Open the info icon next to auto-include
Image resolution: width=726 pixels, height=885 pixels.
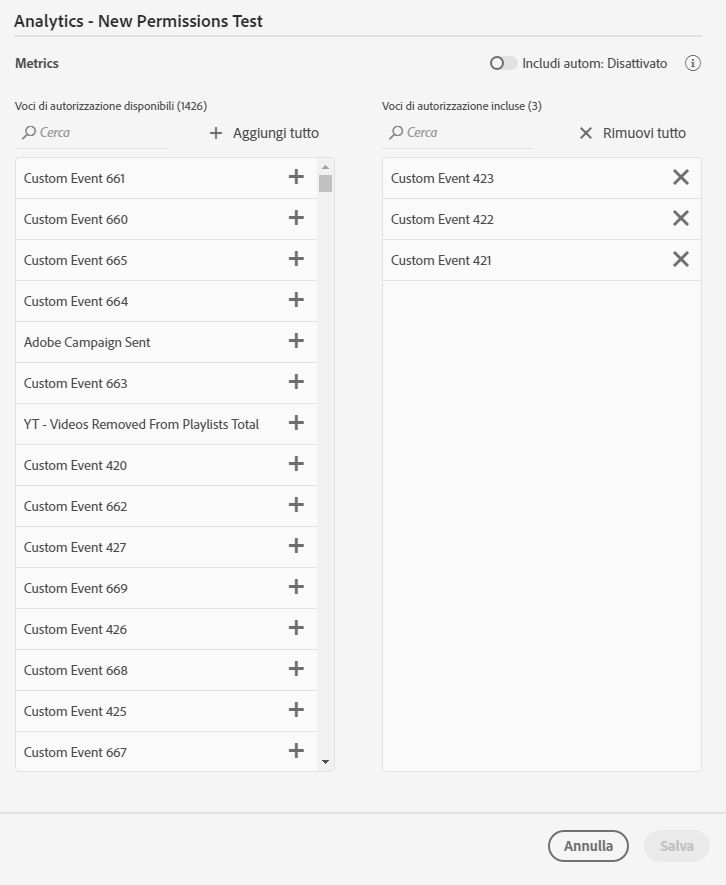[x=693, y=63]
